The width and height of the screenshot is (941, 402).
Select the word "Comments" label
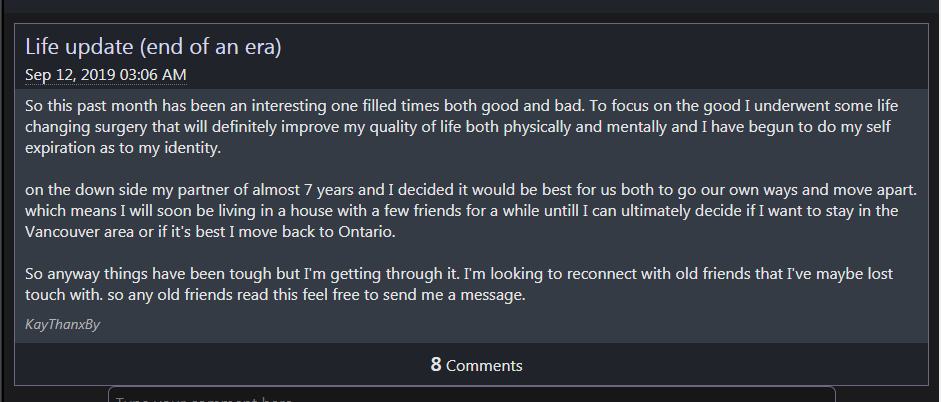(x=484, y=366)
